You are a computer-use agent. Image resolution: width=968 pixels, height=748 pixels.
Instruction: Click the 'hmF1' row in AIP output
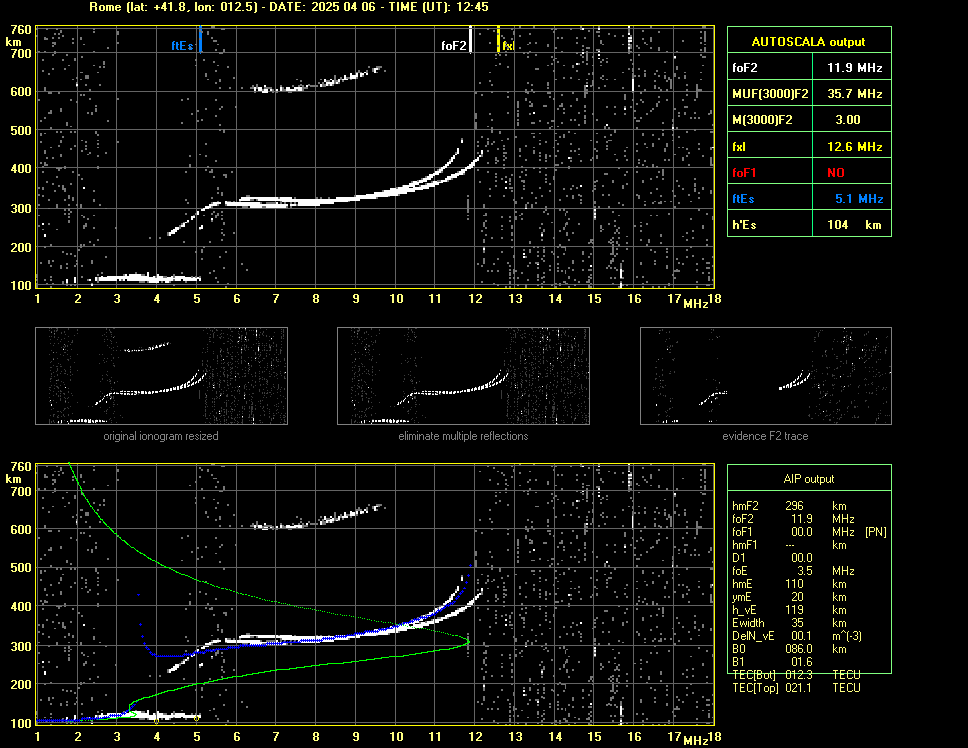click(x=788, y=545)
